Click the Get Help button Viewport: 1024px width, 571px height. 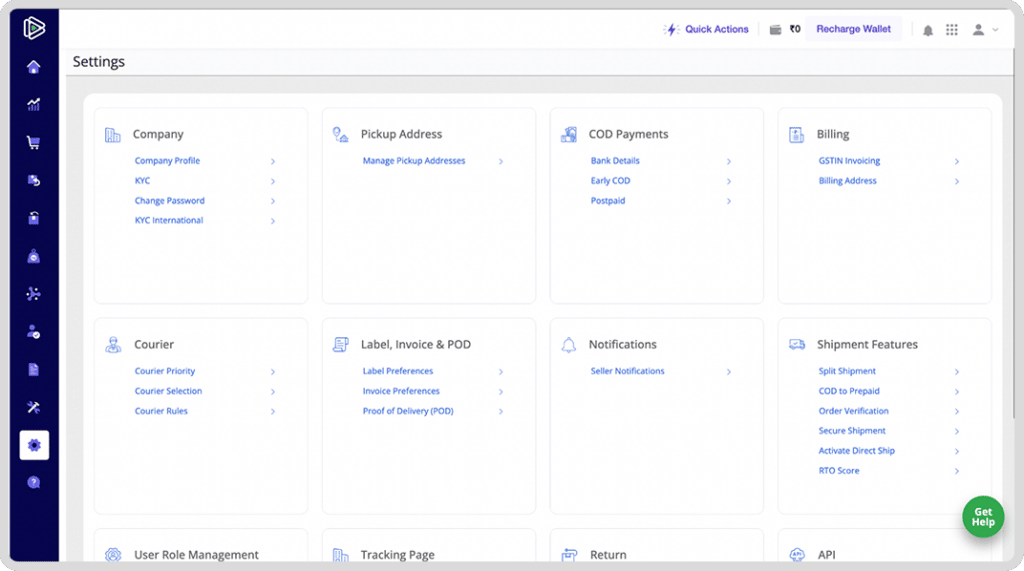pyautogui.click(x=983, y=517)
